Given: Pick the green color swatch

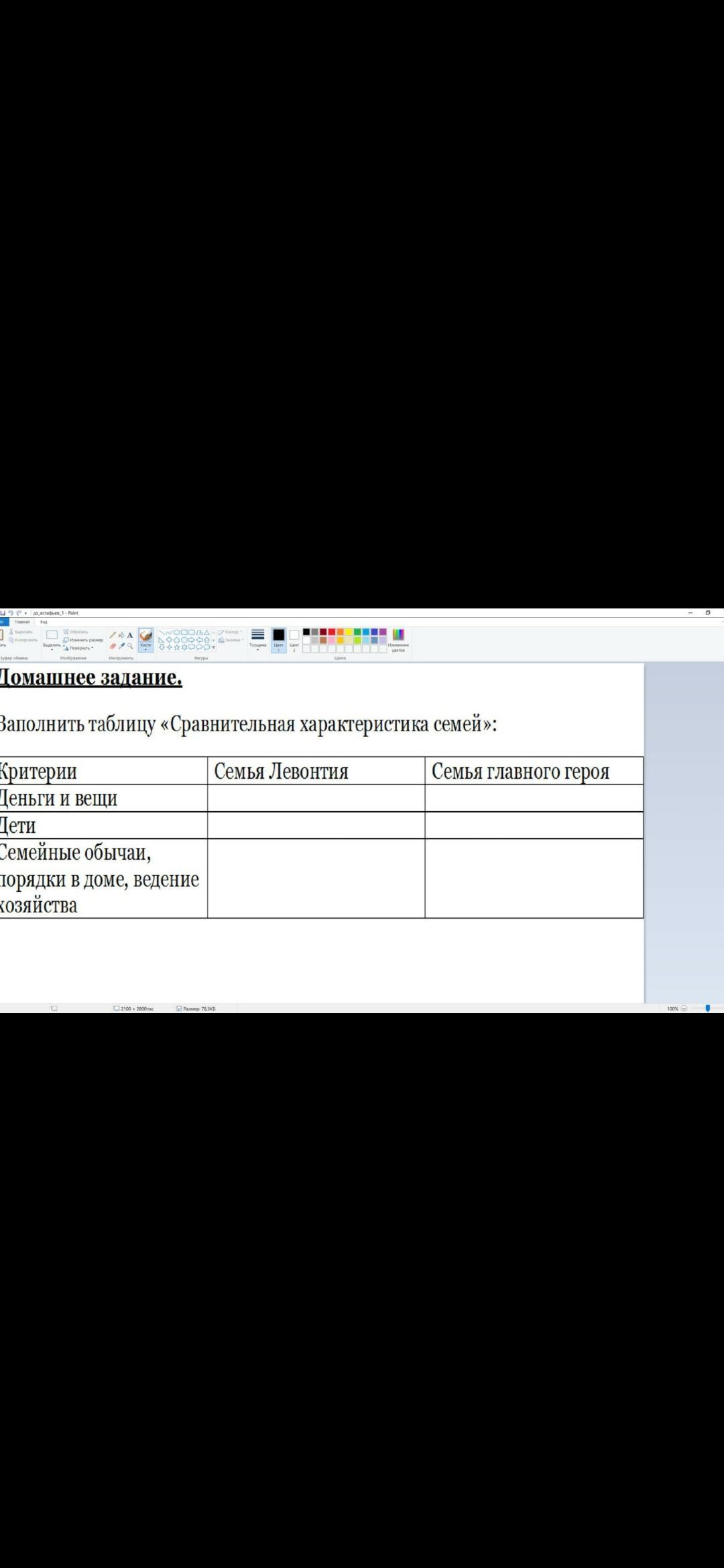Looking at the screenshot, I should 357,632.
